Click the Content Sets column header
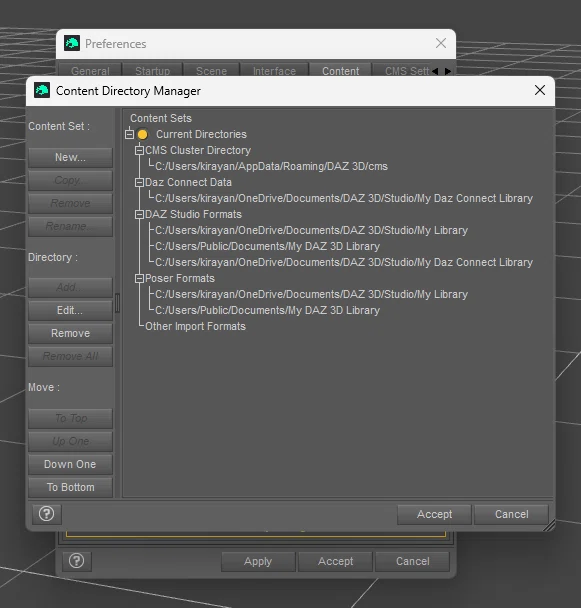The image size is (581, 608). coord(161,118)
